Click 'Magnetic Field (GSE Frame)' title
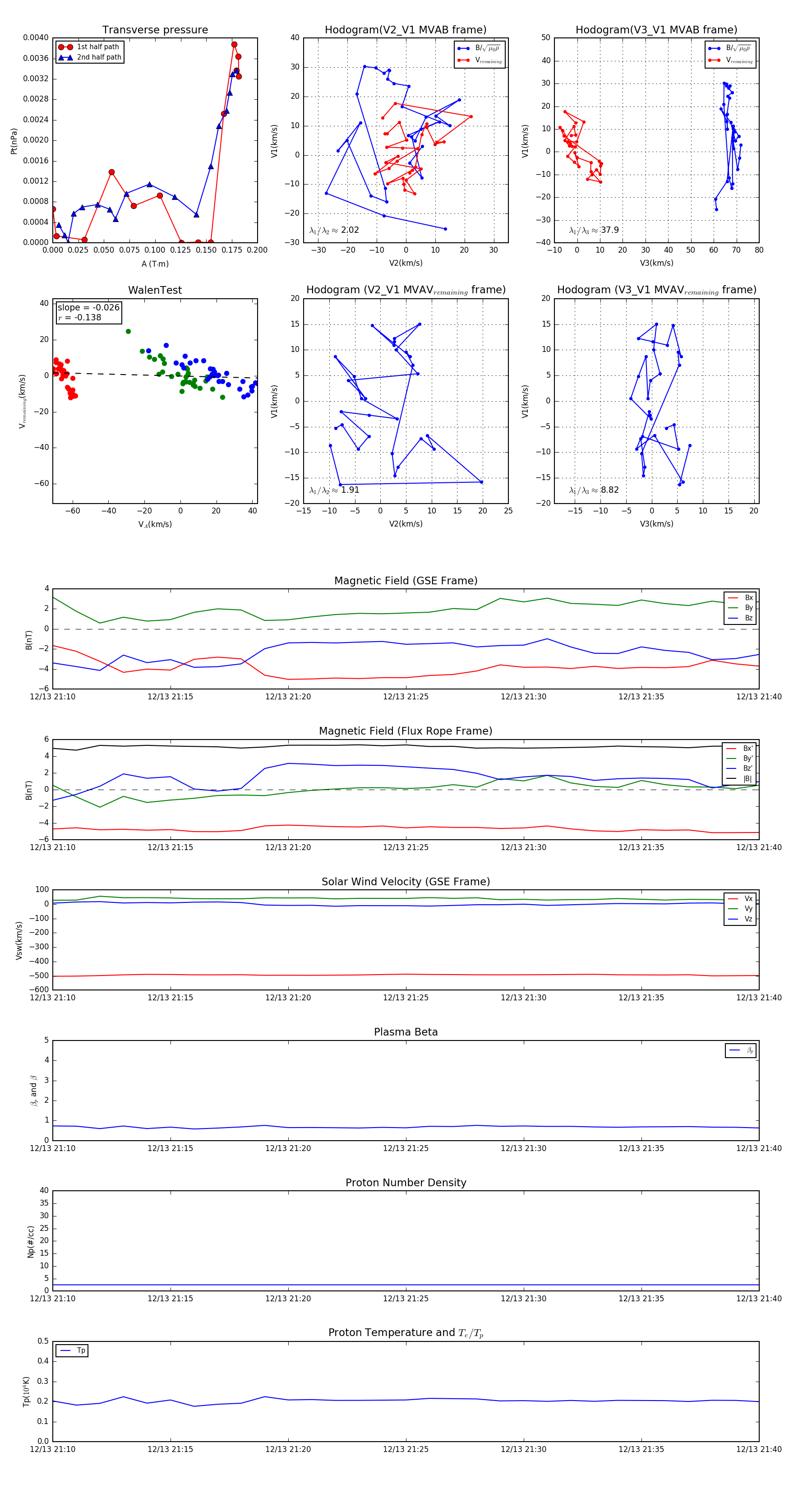The height and width of the screenshot is (1489, 812). [406, 581]
